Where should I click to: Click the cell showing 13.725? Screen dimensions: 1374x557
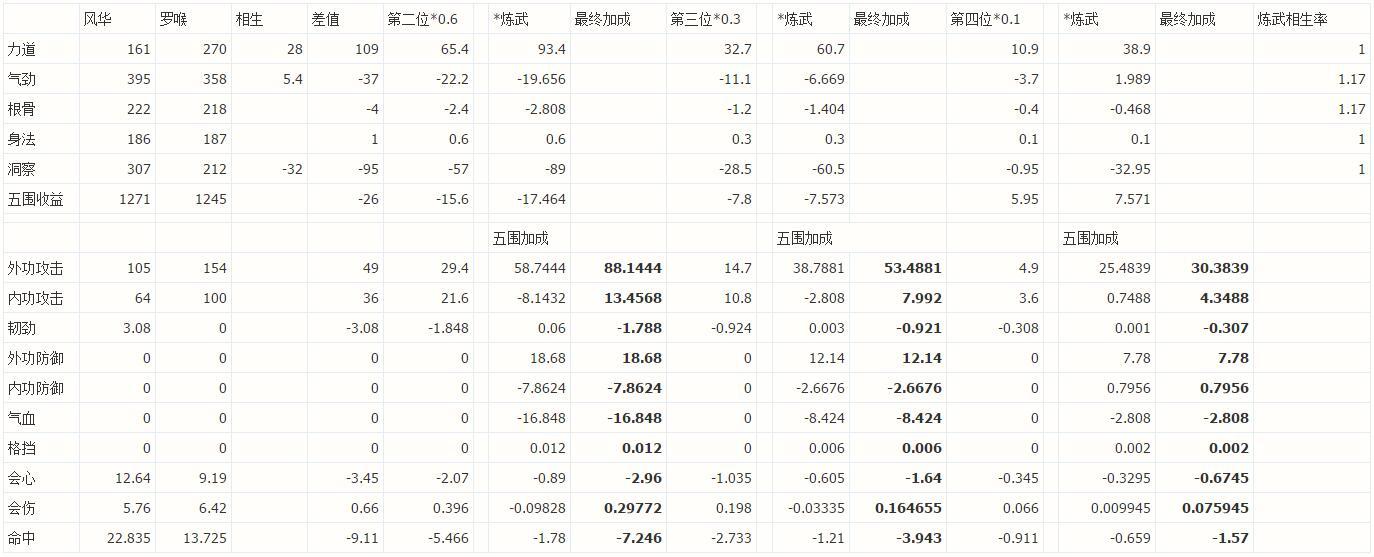(205, 538)
